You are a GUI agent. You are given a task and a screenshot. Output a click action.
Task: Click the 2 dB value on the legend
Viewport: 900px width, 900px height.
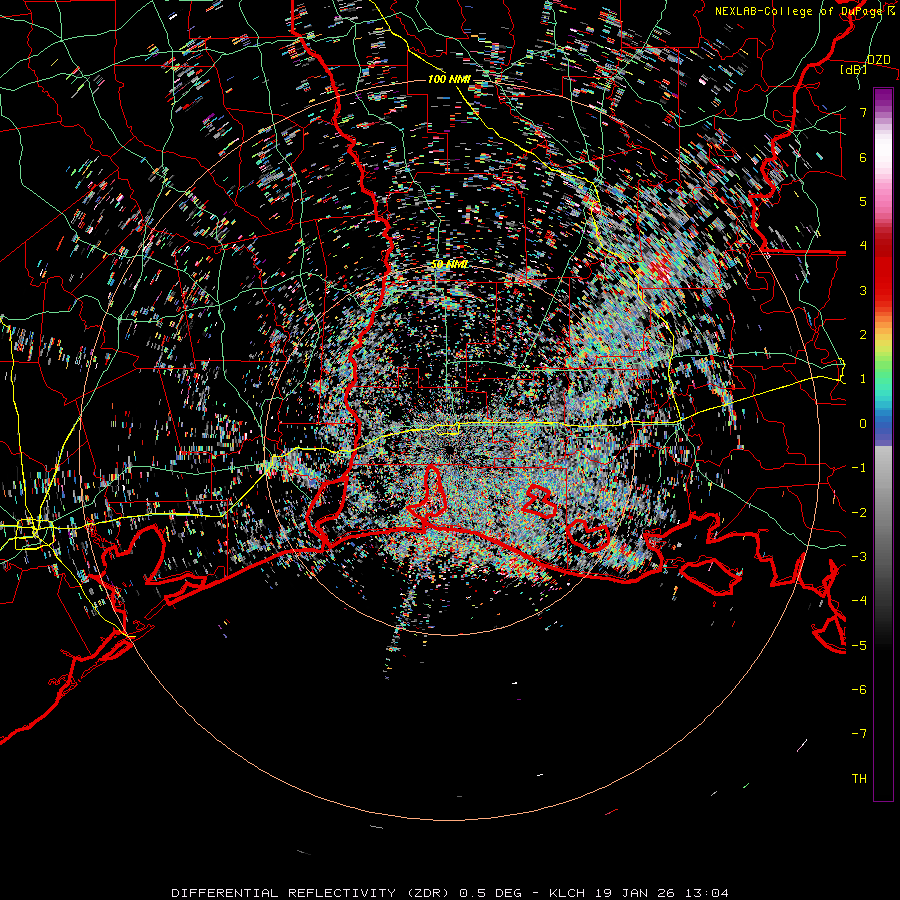tap(863, 335)
